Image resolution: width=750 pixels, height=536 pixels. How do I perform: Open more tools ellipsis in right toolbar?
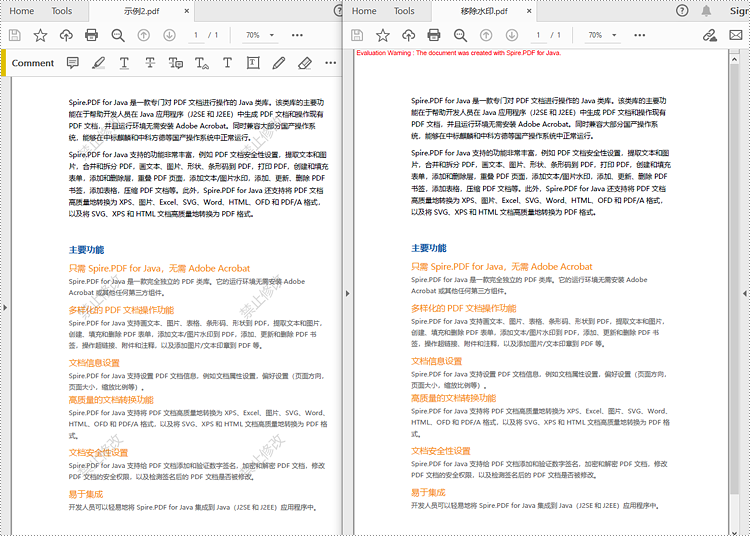point(640,35)
